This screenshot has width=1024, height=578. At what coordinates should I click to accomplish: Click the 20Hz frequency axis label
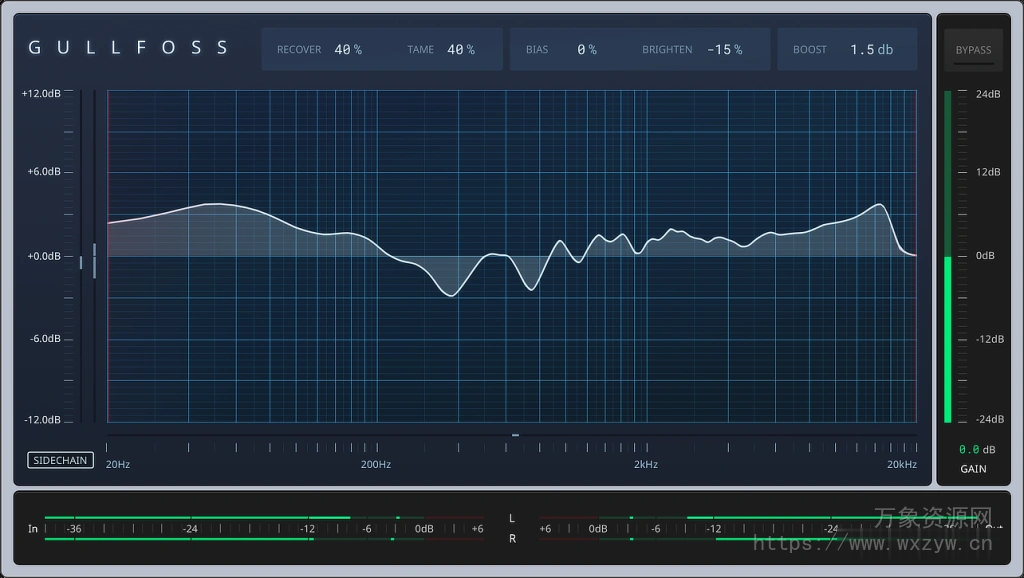pos(117,464)
